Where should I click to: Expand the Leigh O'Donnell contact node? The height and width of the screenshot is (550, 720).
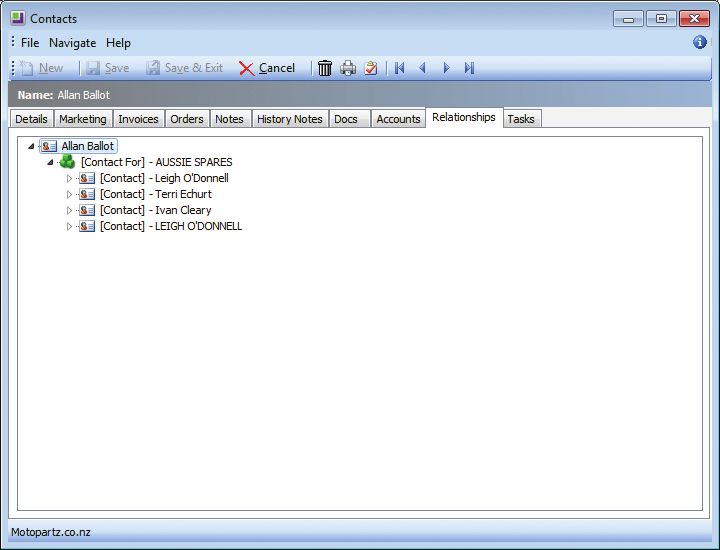point(69,178)
